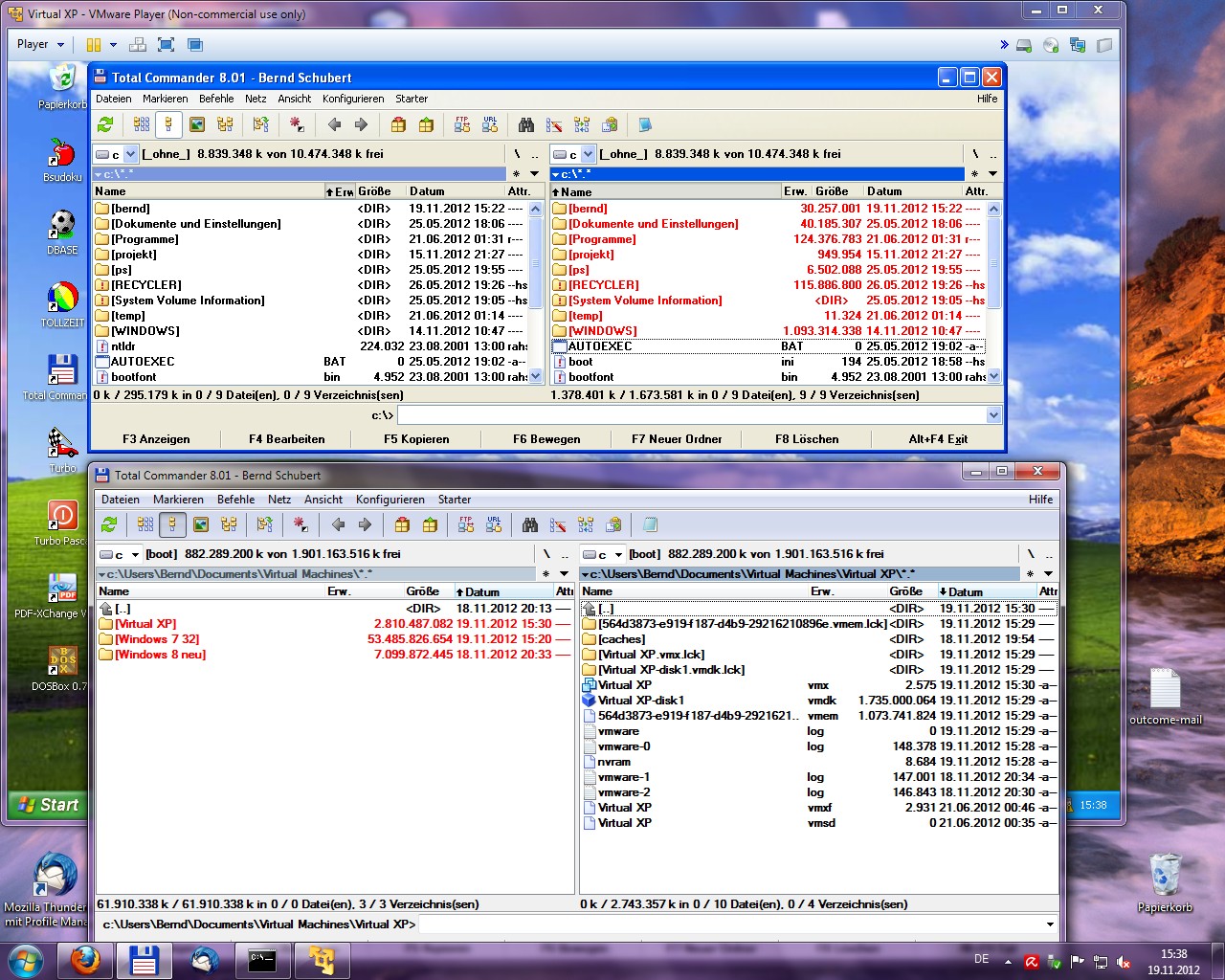Click left panel scrollbar in Virtual XP Total Commander
The height and width of the screenshot is (980, 1225).
click(x=536, y=292)
